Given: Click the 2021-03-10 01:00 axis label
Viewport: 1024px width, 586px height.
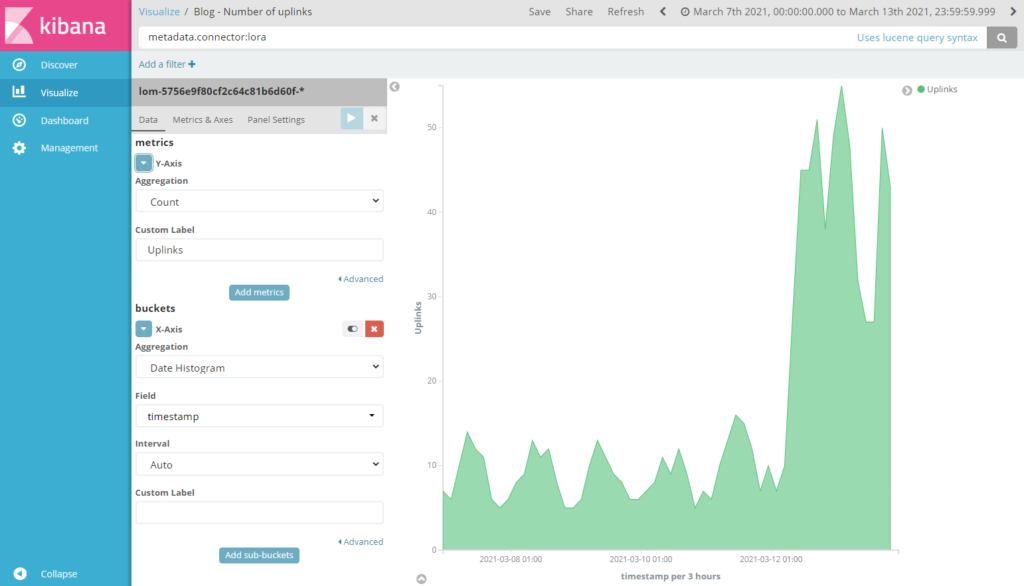Looking at the screenshot, I should [641, 559].
